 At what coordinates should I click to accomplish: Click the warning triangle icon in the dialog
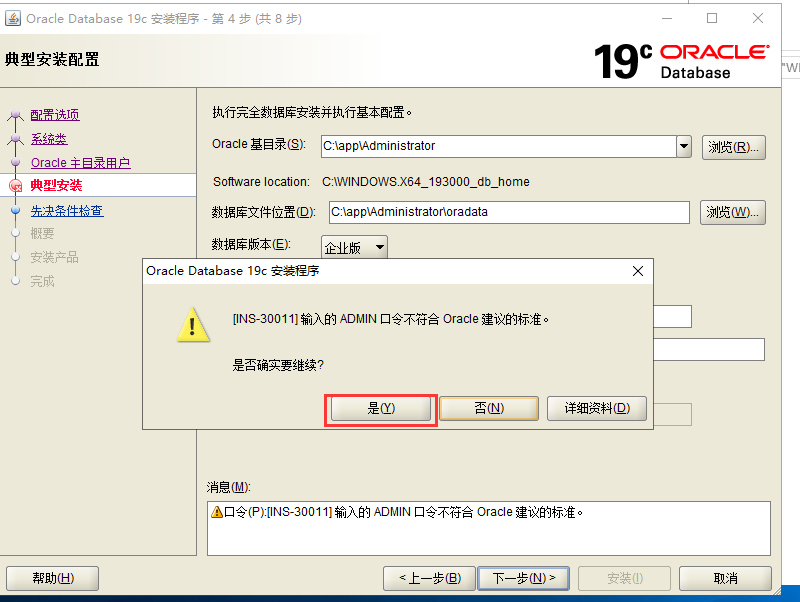[192, 324]
